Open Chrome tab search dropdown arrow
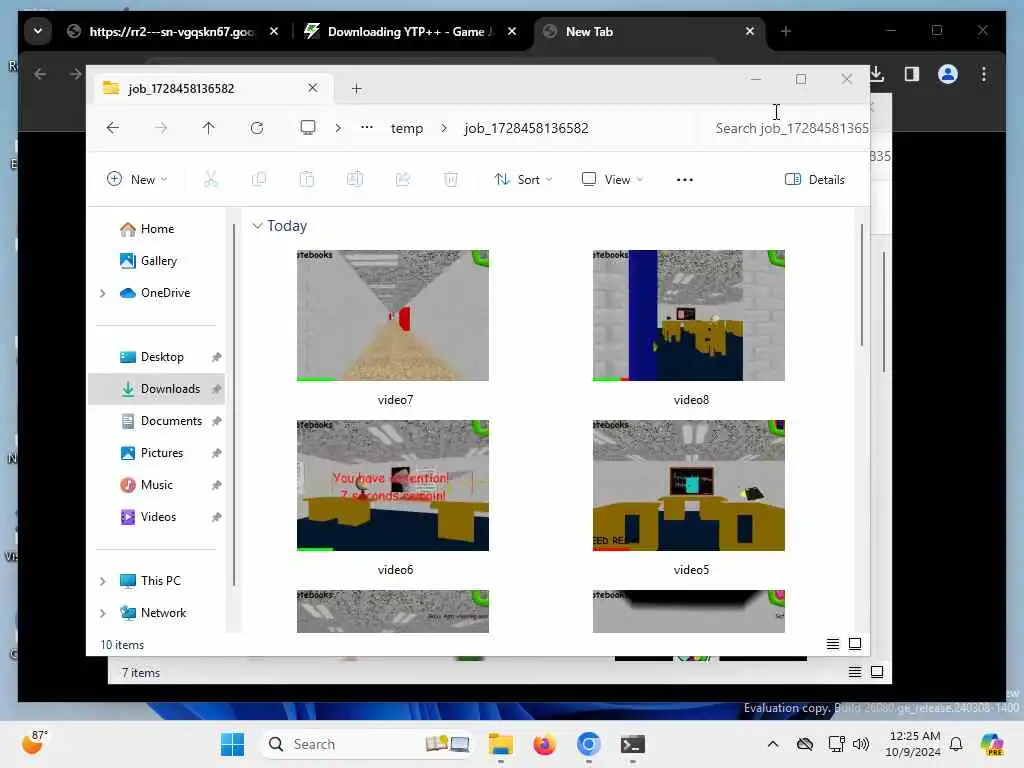 coord(38,31)
